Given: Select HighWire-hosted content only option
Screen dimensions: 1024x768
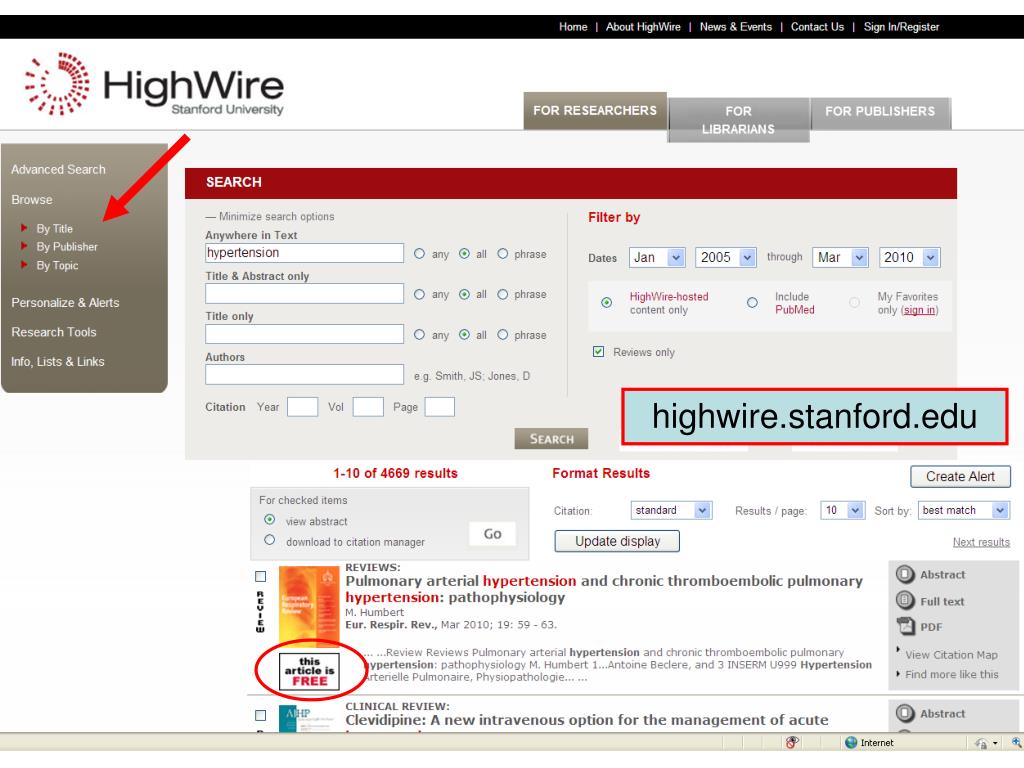Looking at the screenshot, I should (x=607, y=302).
